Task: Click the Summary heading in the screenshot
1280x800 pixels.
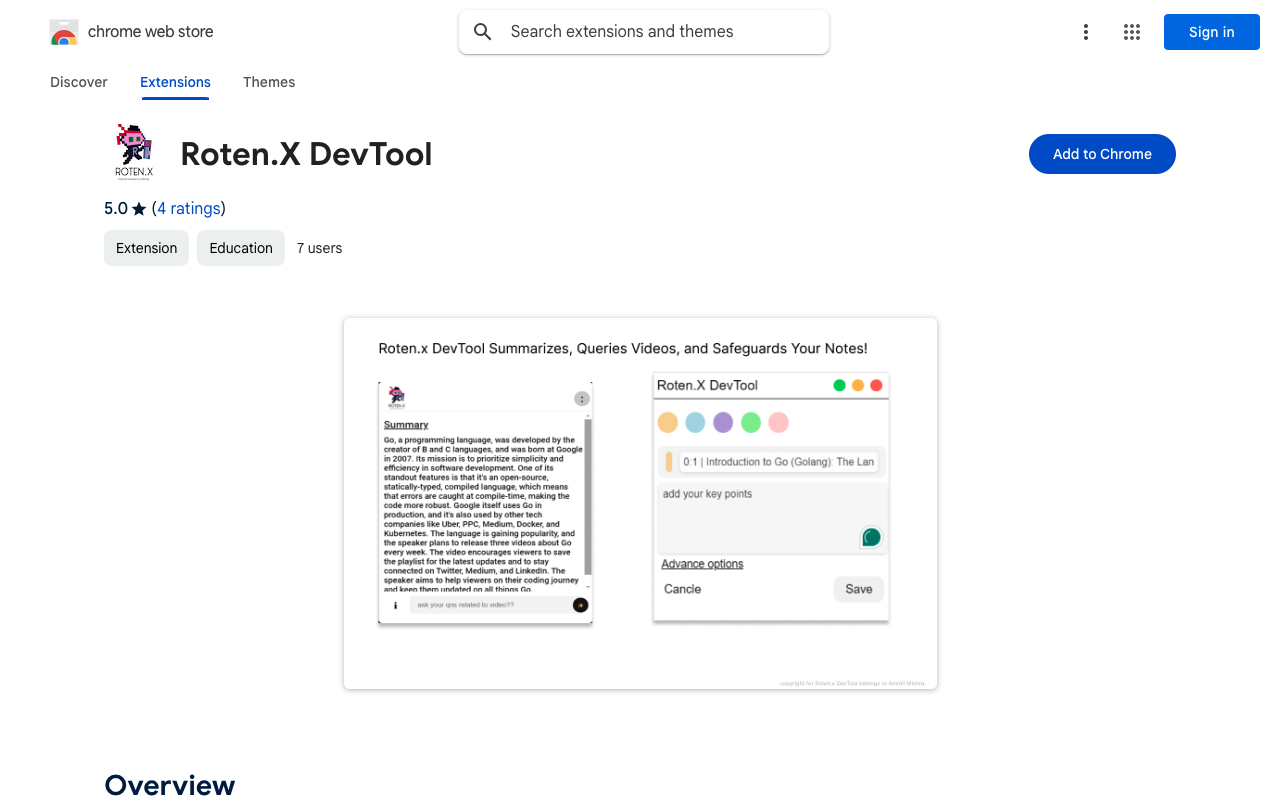Action: [406, 425]
